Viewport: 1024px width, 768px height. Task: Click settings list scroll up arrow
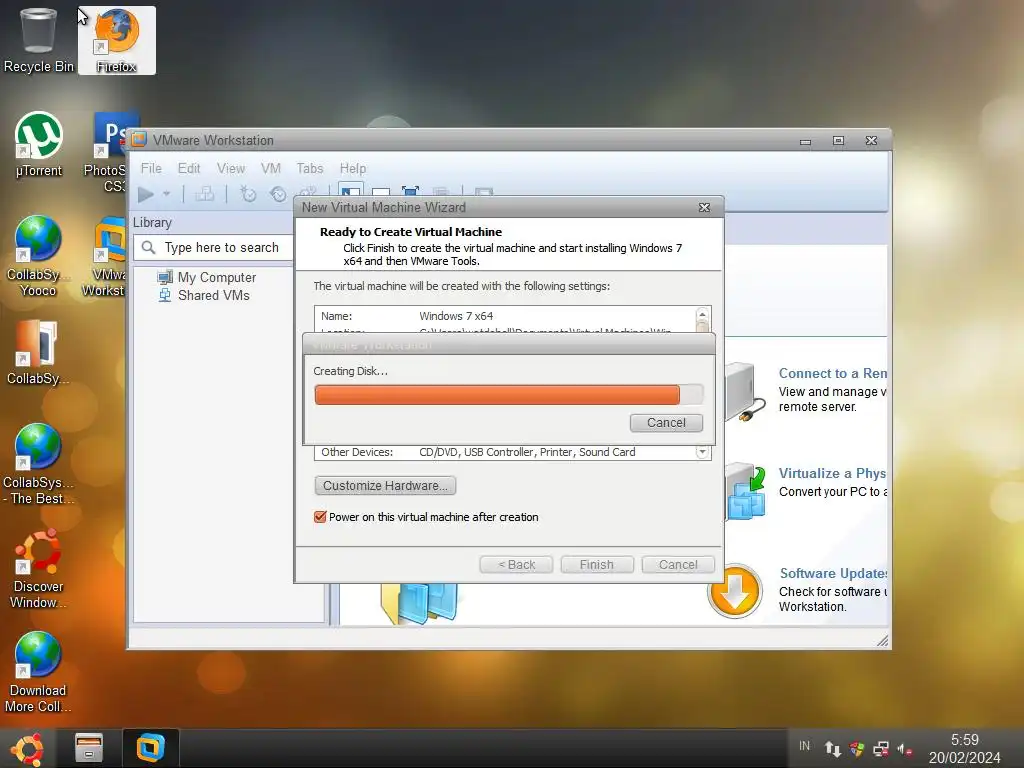(702, 314)
